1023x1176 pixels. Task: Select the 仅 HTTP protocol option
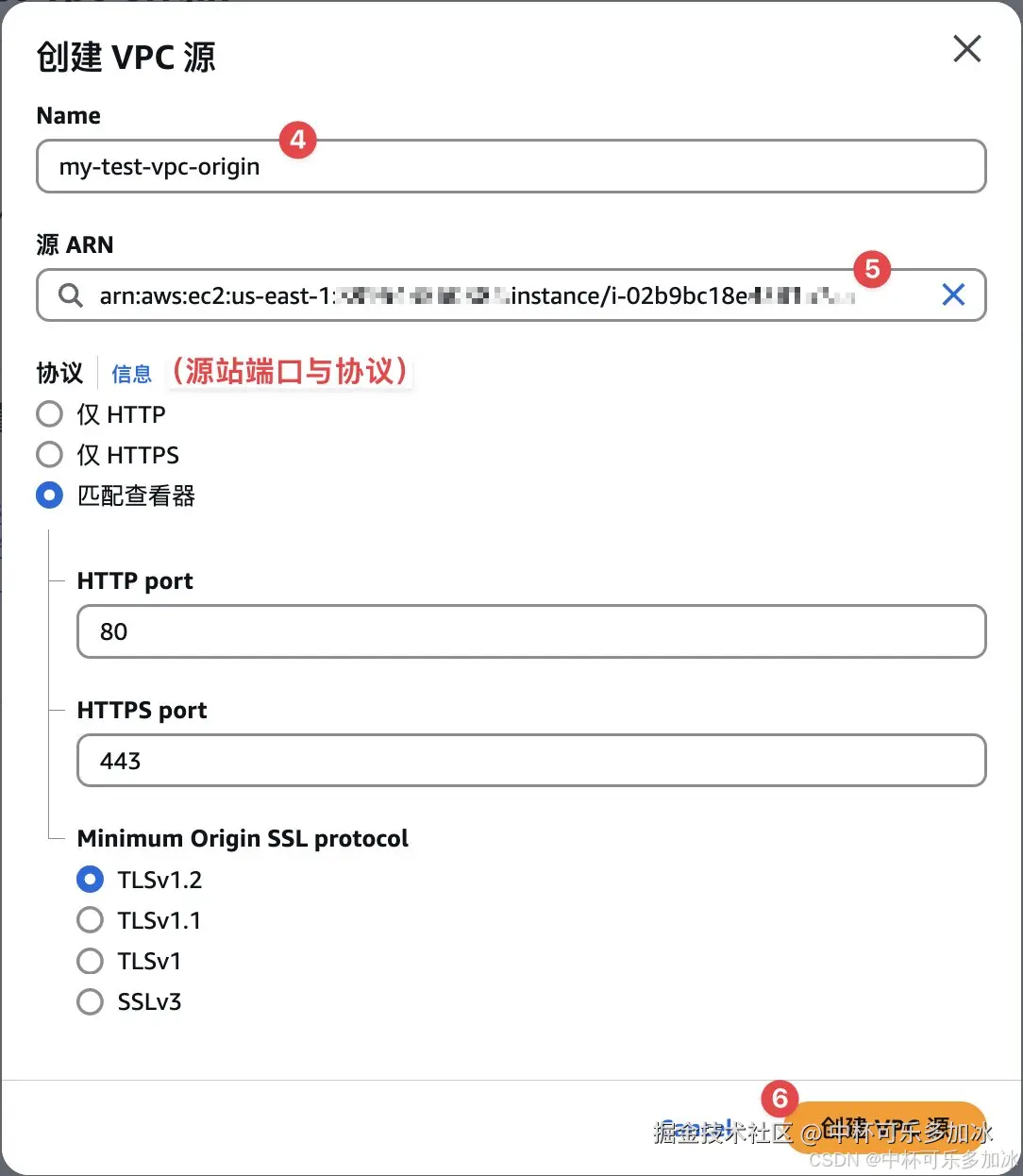click(x=49, y=414)
